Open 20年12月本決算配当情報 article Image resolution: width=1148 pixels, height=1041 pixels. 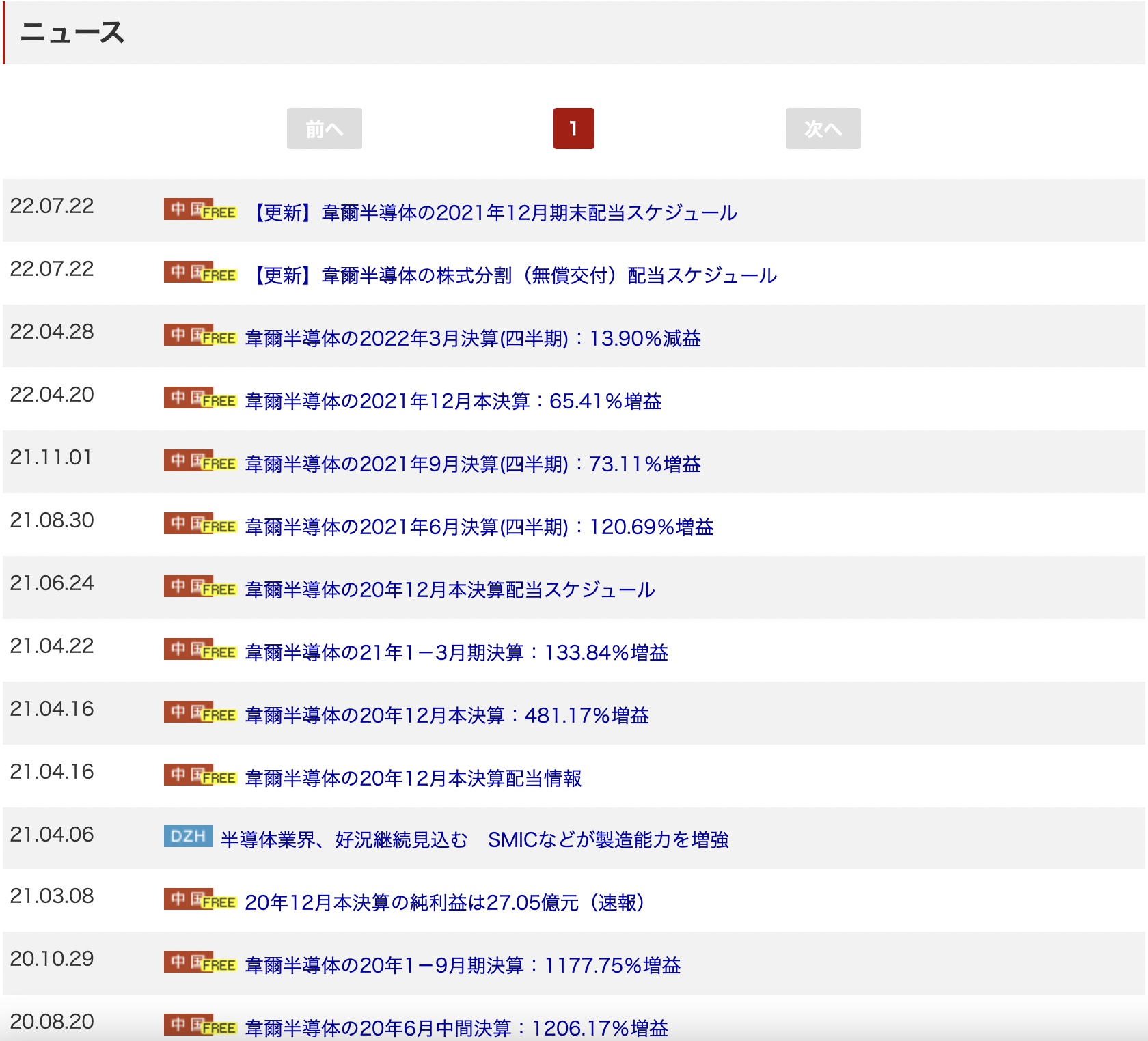[413, 778]
